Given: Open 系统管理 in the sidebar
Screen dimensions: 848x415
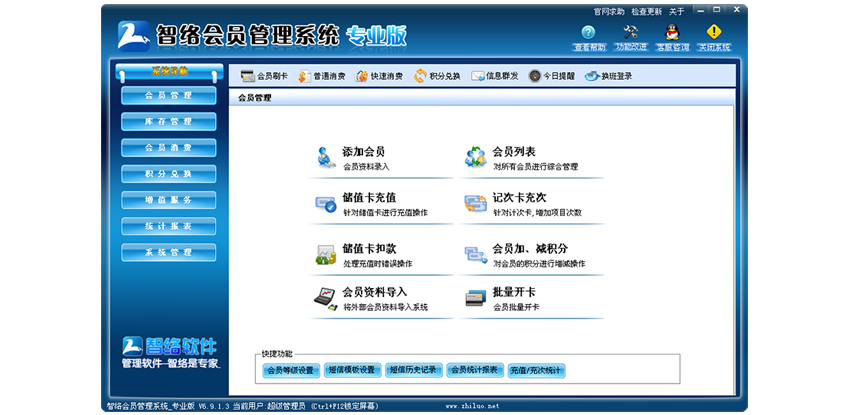Looking at the screenshot, I should 169,253.
